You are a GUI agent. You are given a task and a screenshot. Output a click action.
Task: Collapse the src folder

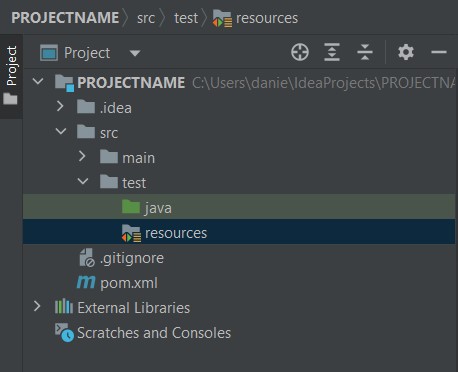click(x=61, y=131)
